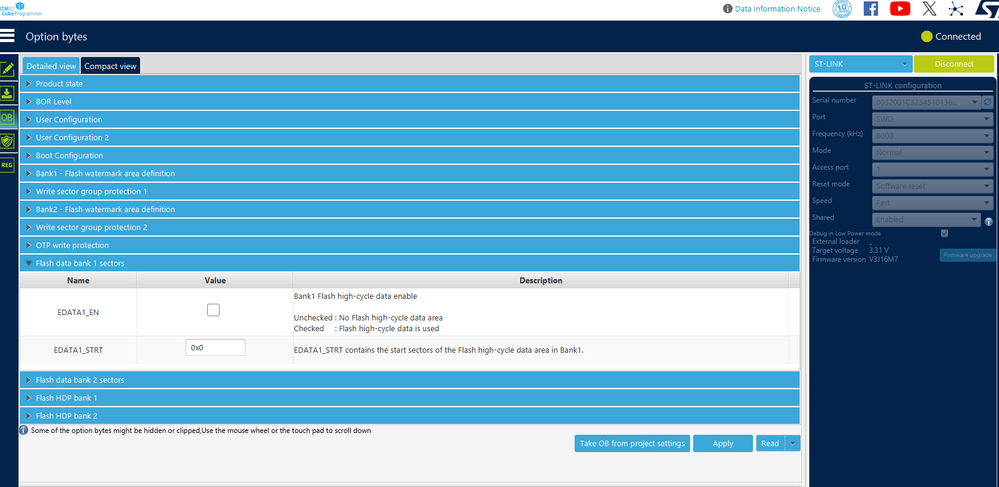
Task: Open Erasing & Programming download icon
Action: (x=7, y=94)
